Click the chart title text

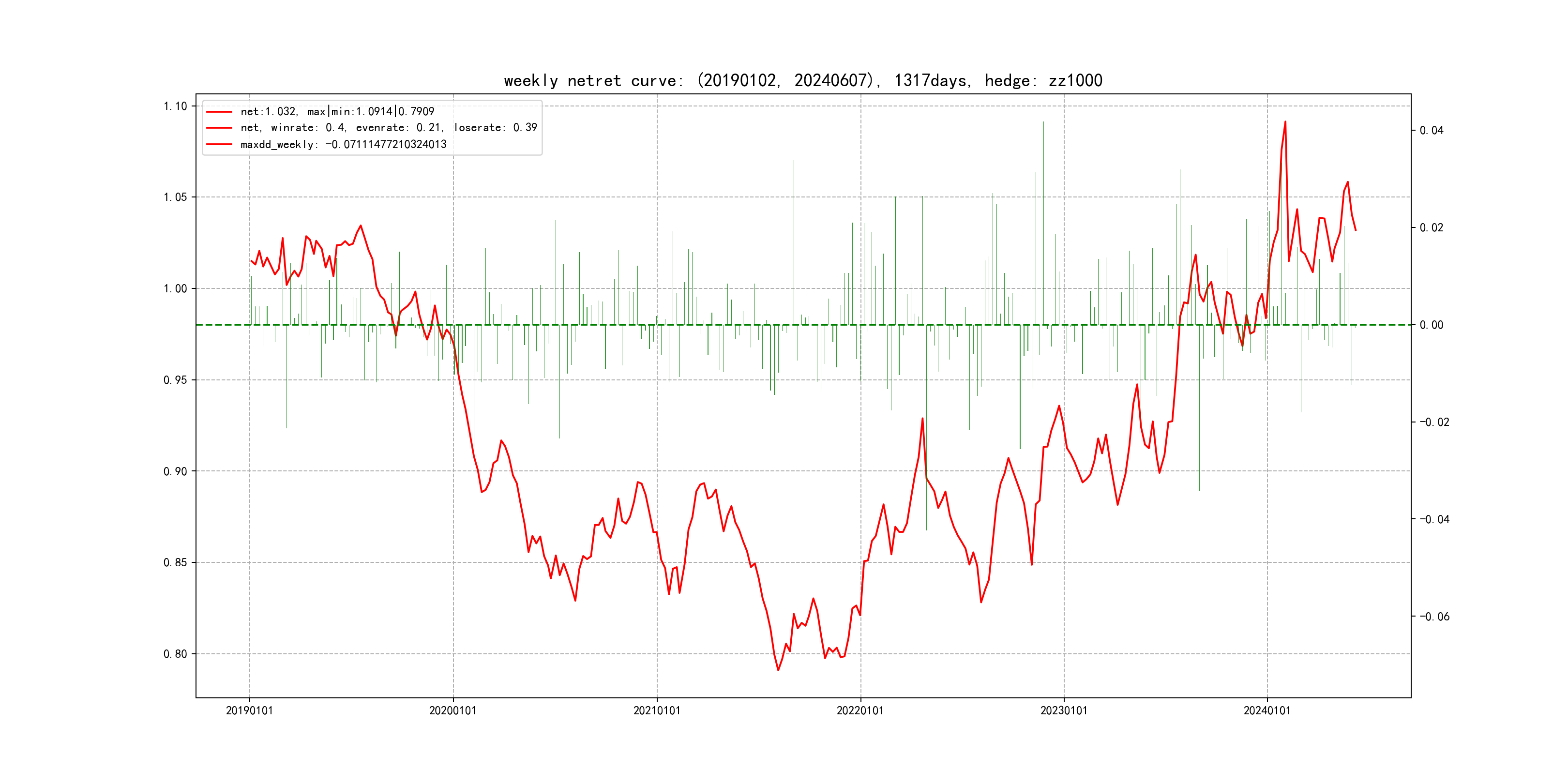point(803,80)
